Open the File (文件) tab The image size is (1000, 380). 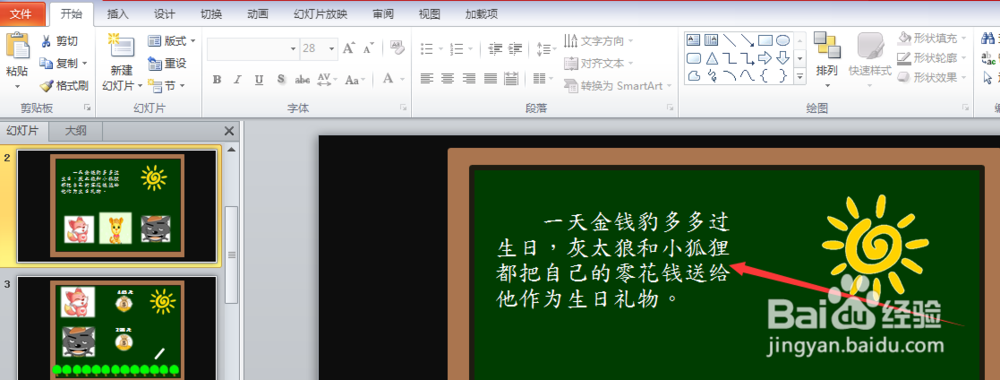point(22,14)
